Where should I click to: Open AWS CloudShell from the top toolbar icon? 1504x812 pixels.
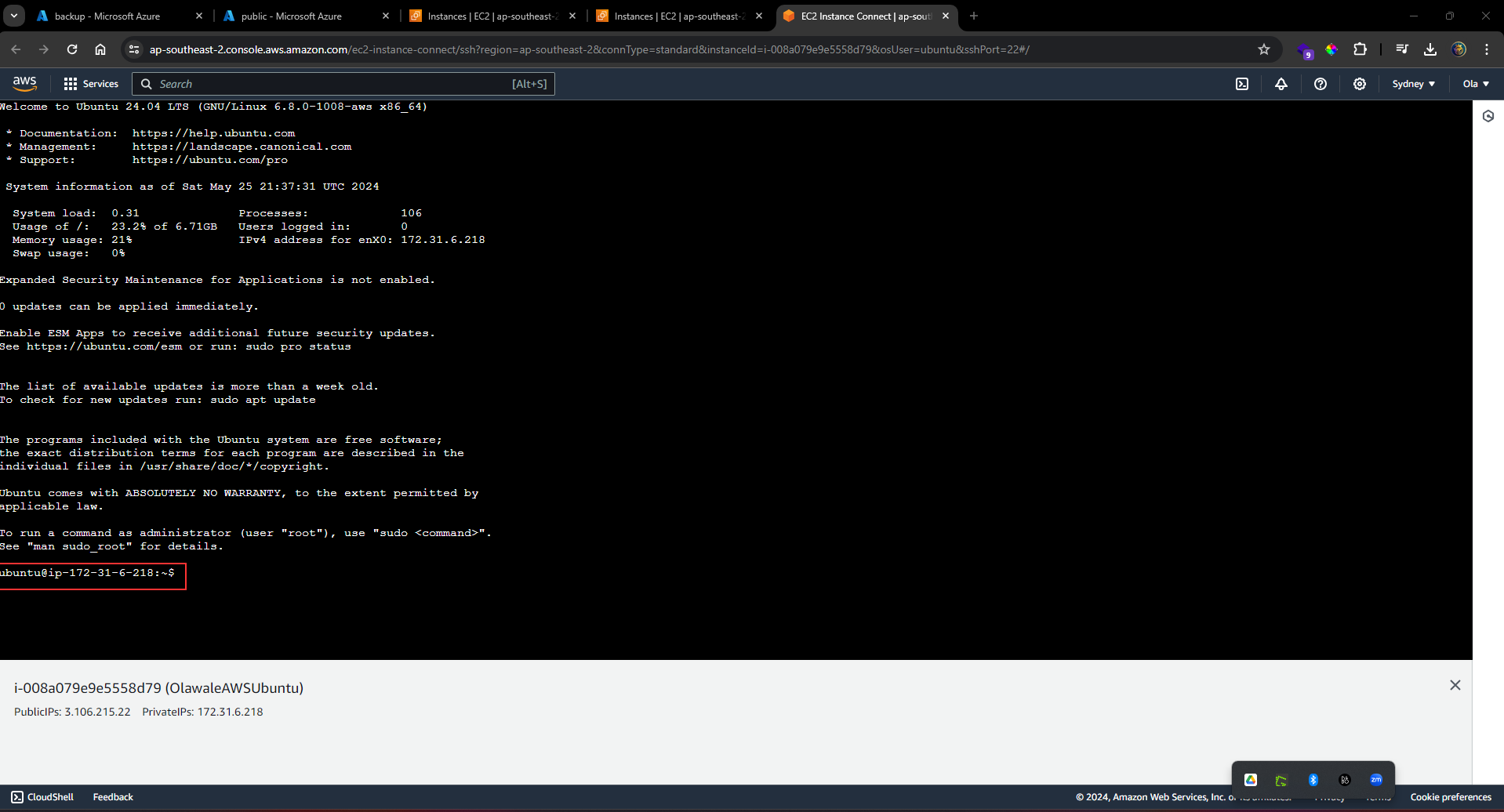(x=1242, y=84)
